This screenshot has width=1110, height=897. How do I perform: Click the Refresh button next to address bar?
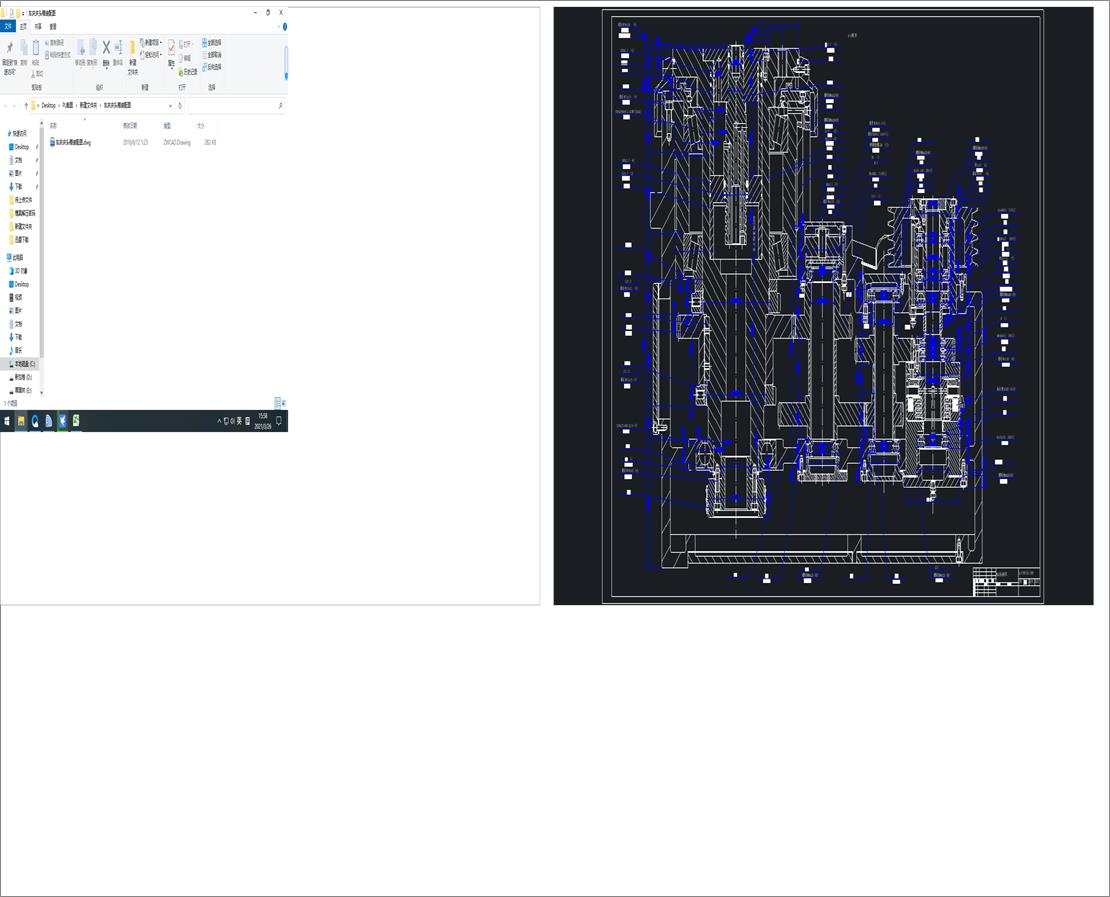(x=180, y=105)
